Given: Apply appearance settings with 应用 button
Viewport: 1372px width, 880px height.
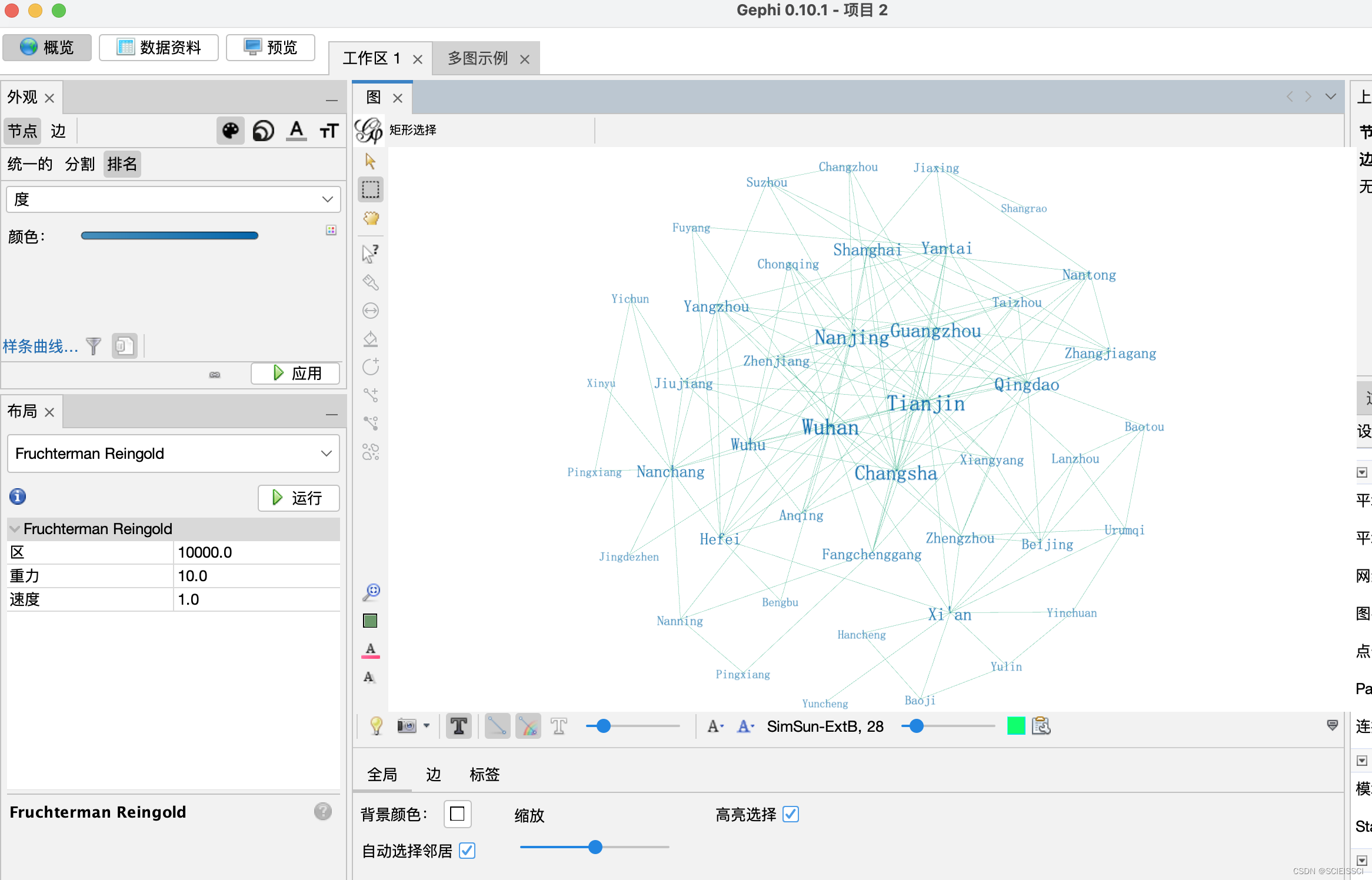Looking at the screenshot, I should [x=295, y=374].
